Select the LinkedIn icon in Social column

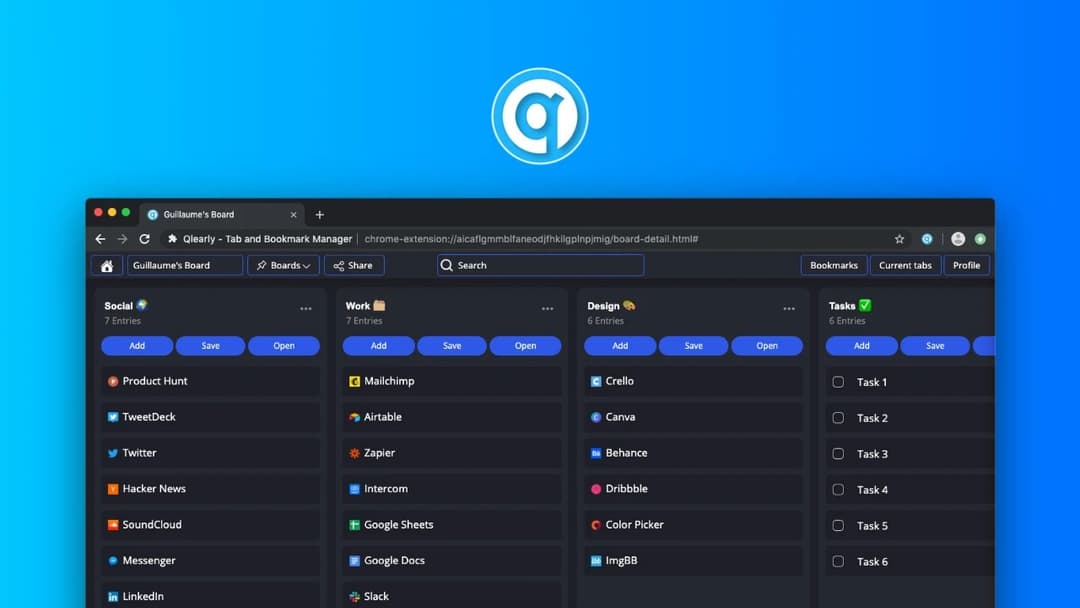(112, 596)
